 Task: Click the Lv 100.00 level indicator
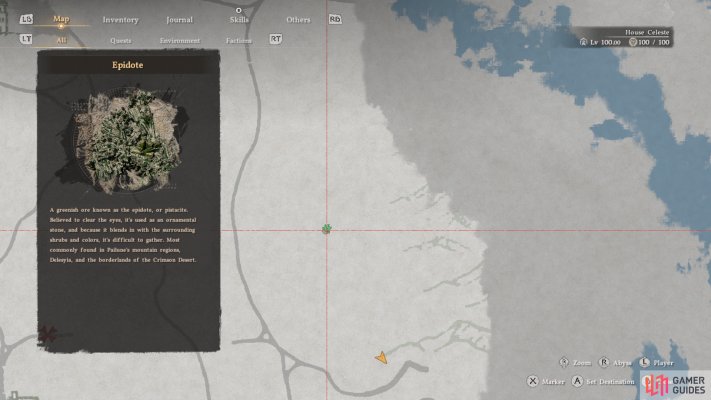point(605,43)
